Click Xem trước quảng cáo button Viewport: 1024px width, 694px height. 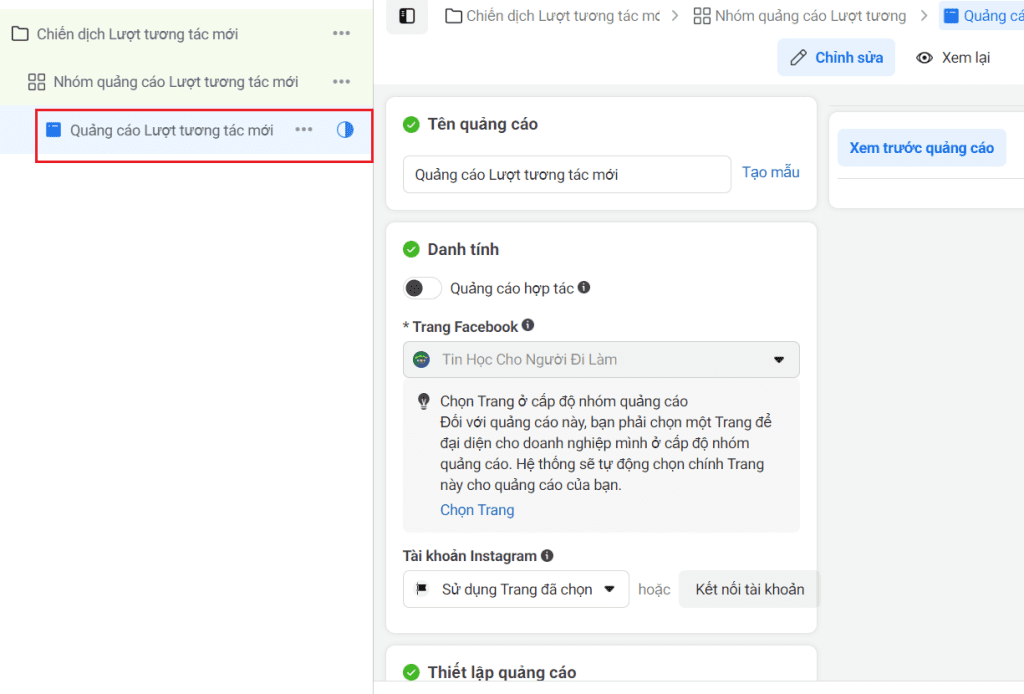point(921,148)
